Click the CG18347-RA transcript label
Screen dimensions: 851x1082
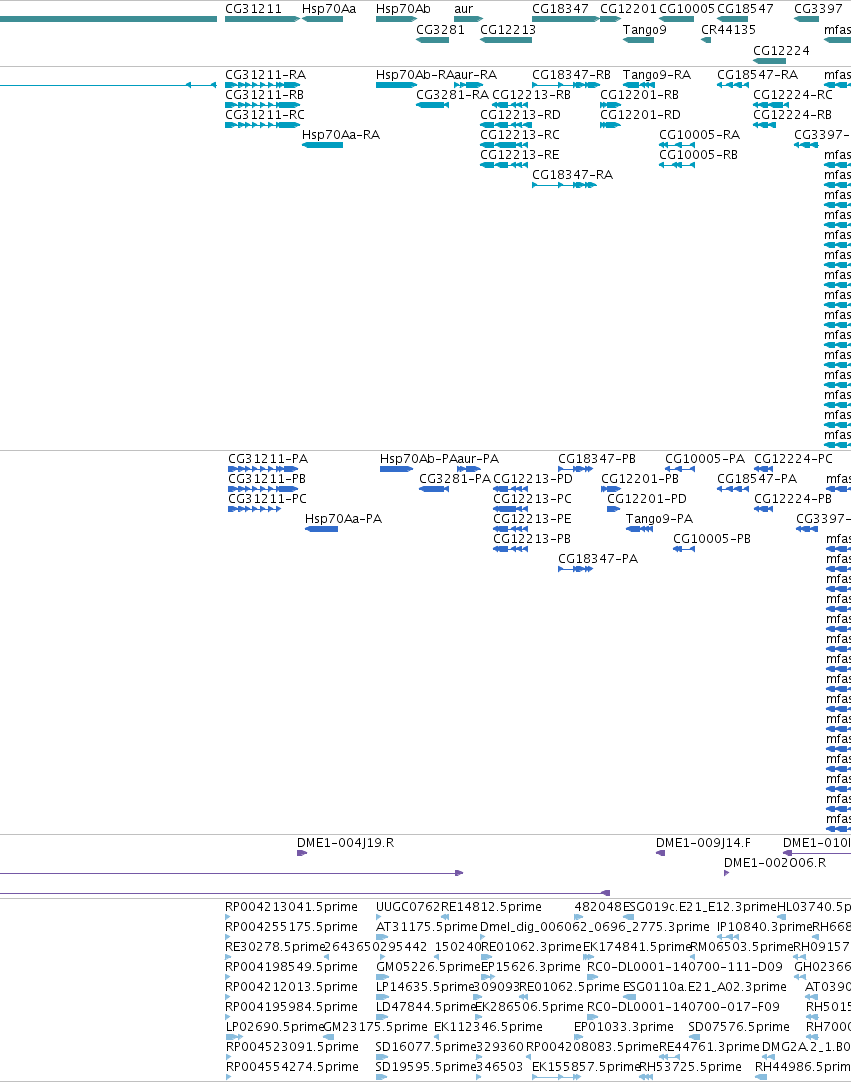[x=572, y=175]
